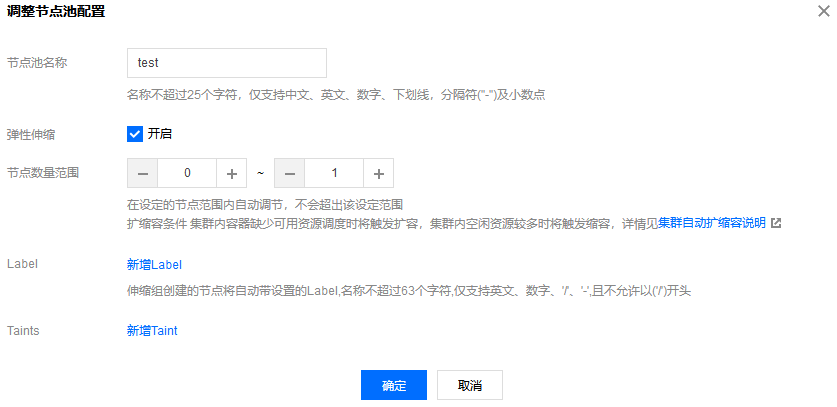Close the 调整节点池配置 dialog
Image resolution: width=837 pixels, height=407 pixels.
[824, 11]
